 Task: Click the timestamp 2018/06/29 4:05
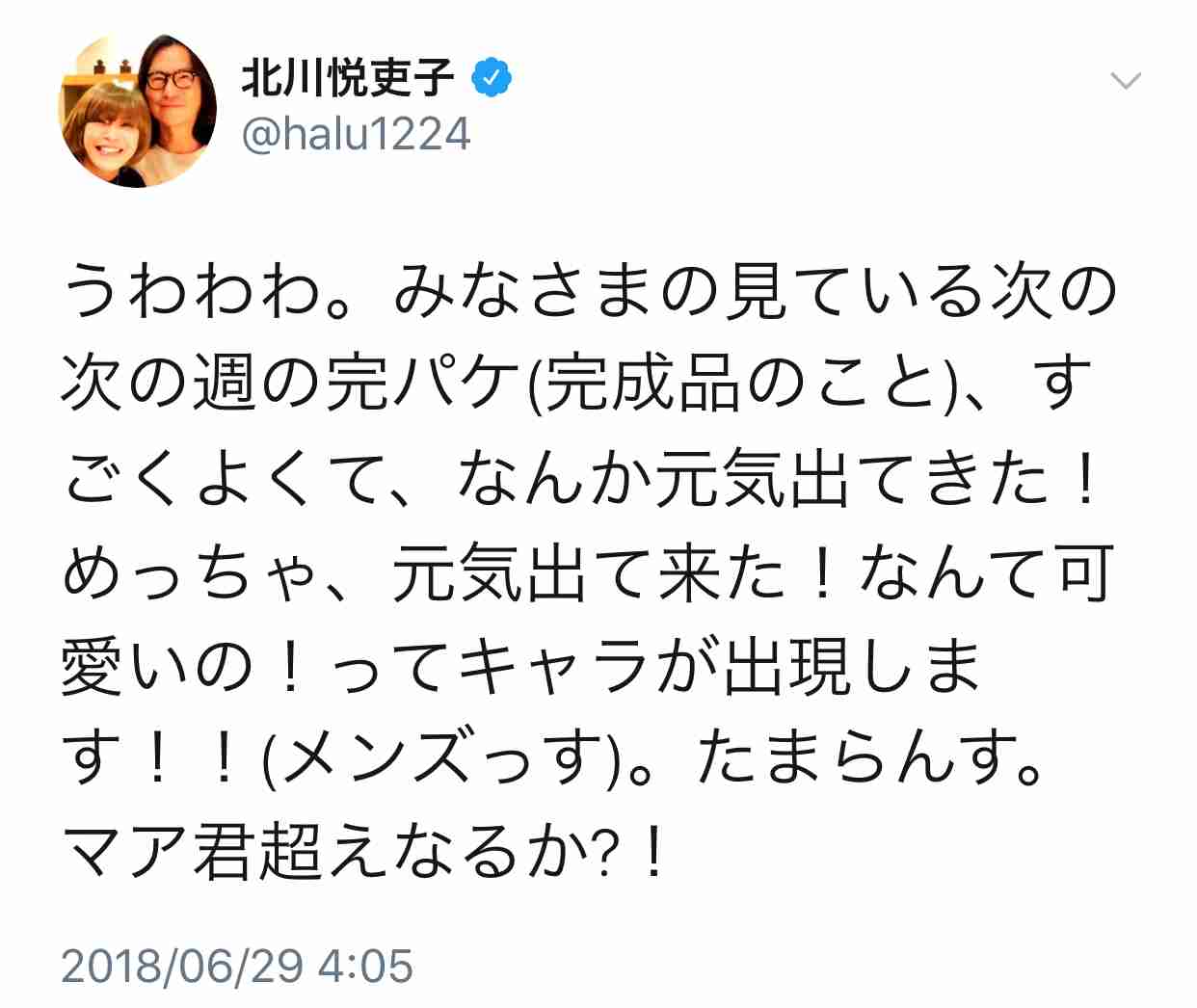coord(238,967)
